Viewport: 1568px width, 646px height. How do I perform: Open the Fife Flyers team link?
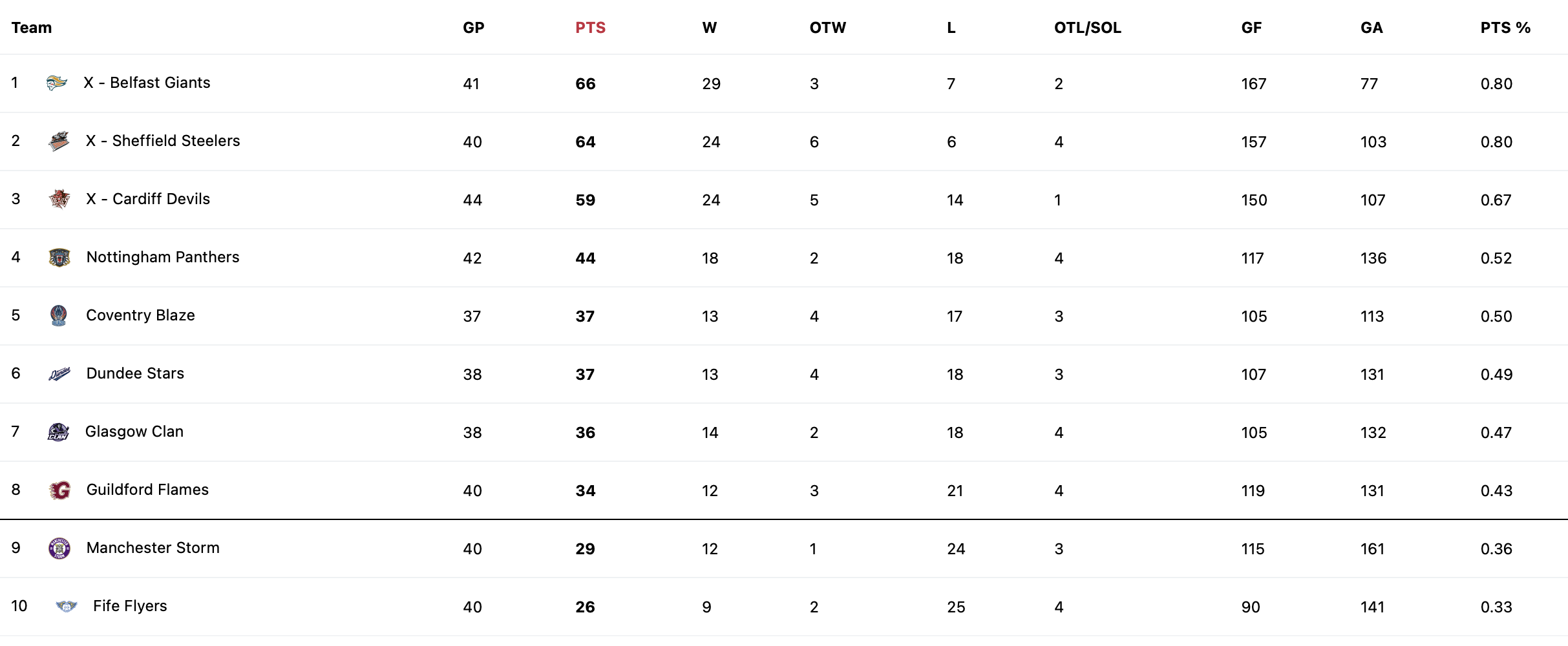(x=130, y=606)
